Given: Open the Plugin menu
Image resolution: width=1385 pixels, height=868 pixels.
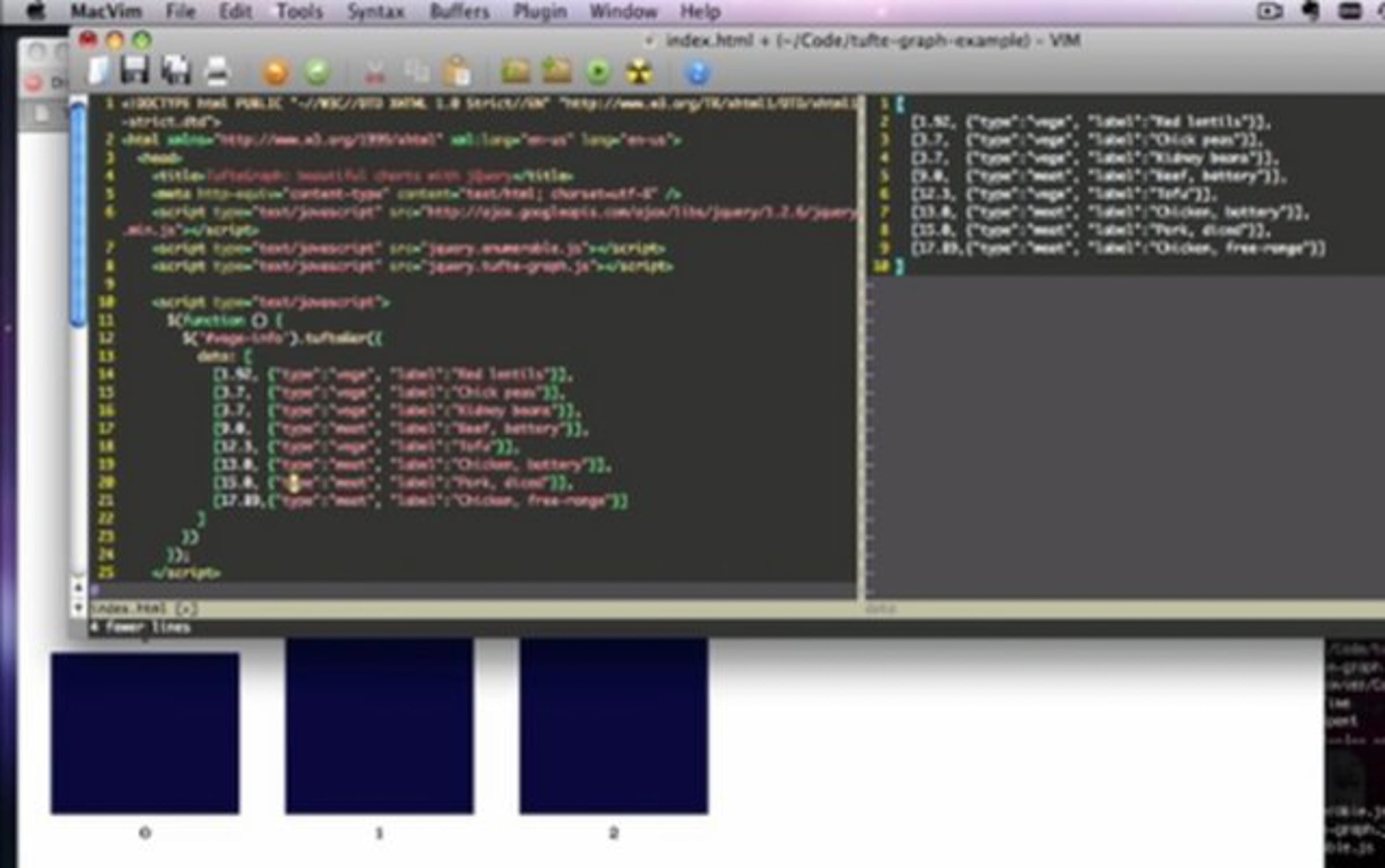Looking at the screenshot, I should point(540,11).
